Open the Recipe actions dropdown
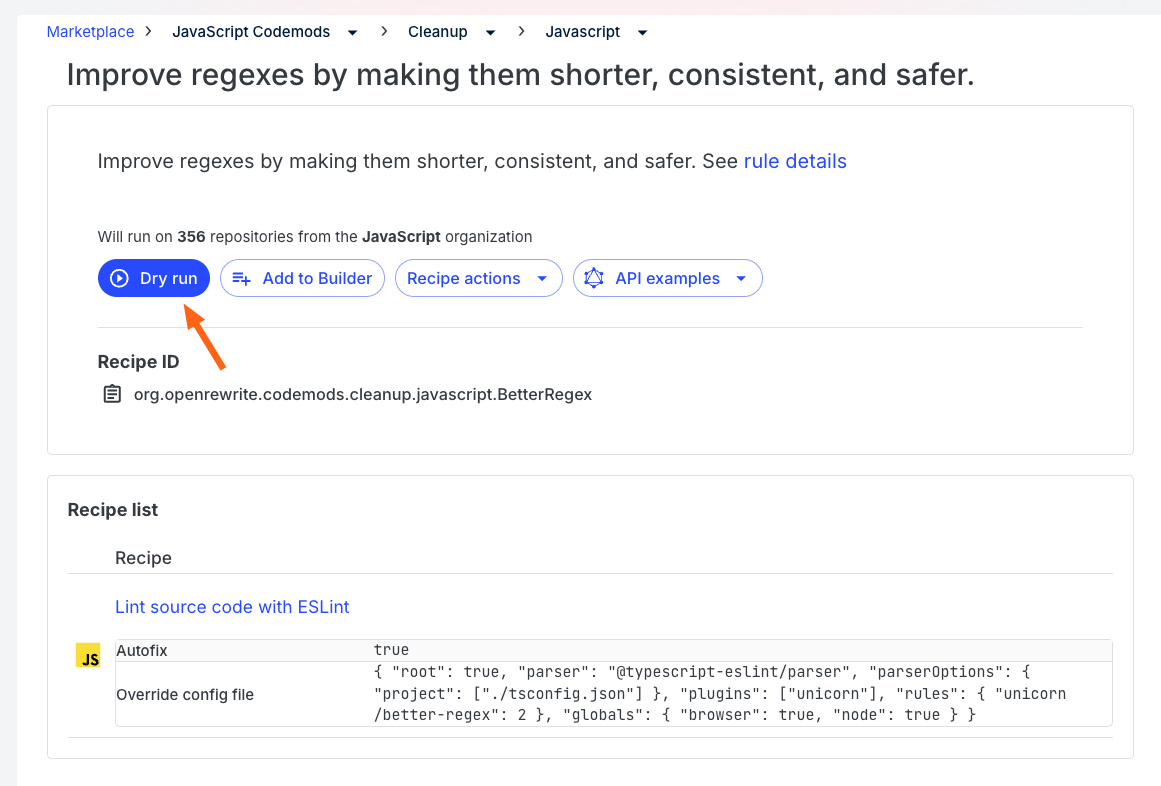1161x786 pixels. (x=478, y=278)
